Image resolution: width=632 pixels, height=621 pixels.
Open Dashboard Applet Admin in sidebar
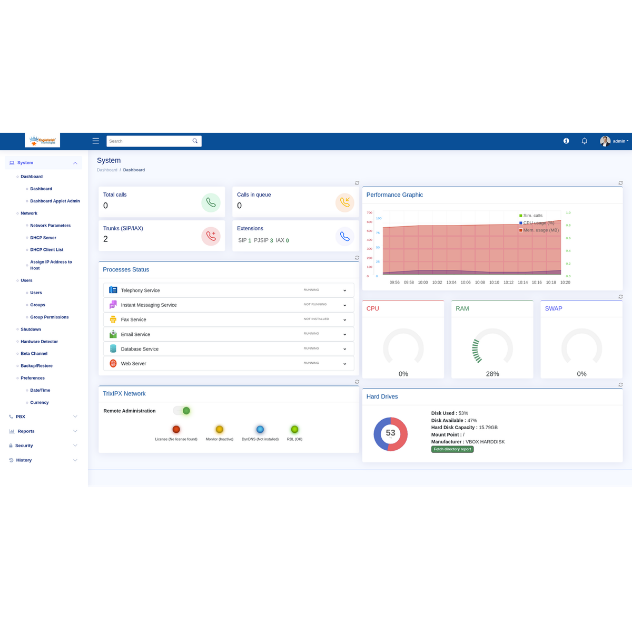pyautogui.click(x=55, y=201)
